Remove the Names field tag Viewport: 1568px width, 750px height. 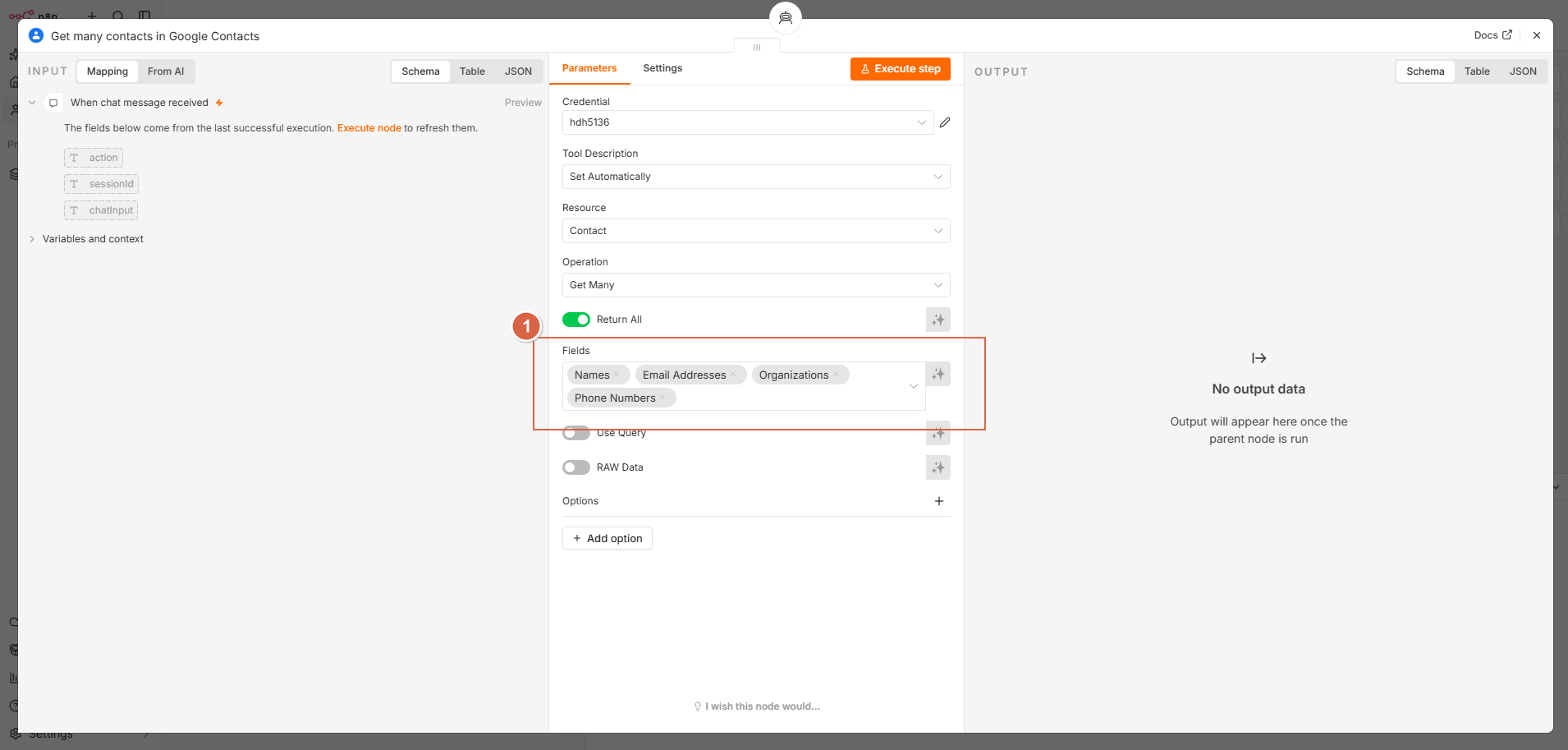tap(617, 375)
